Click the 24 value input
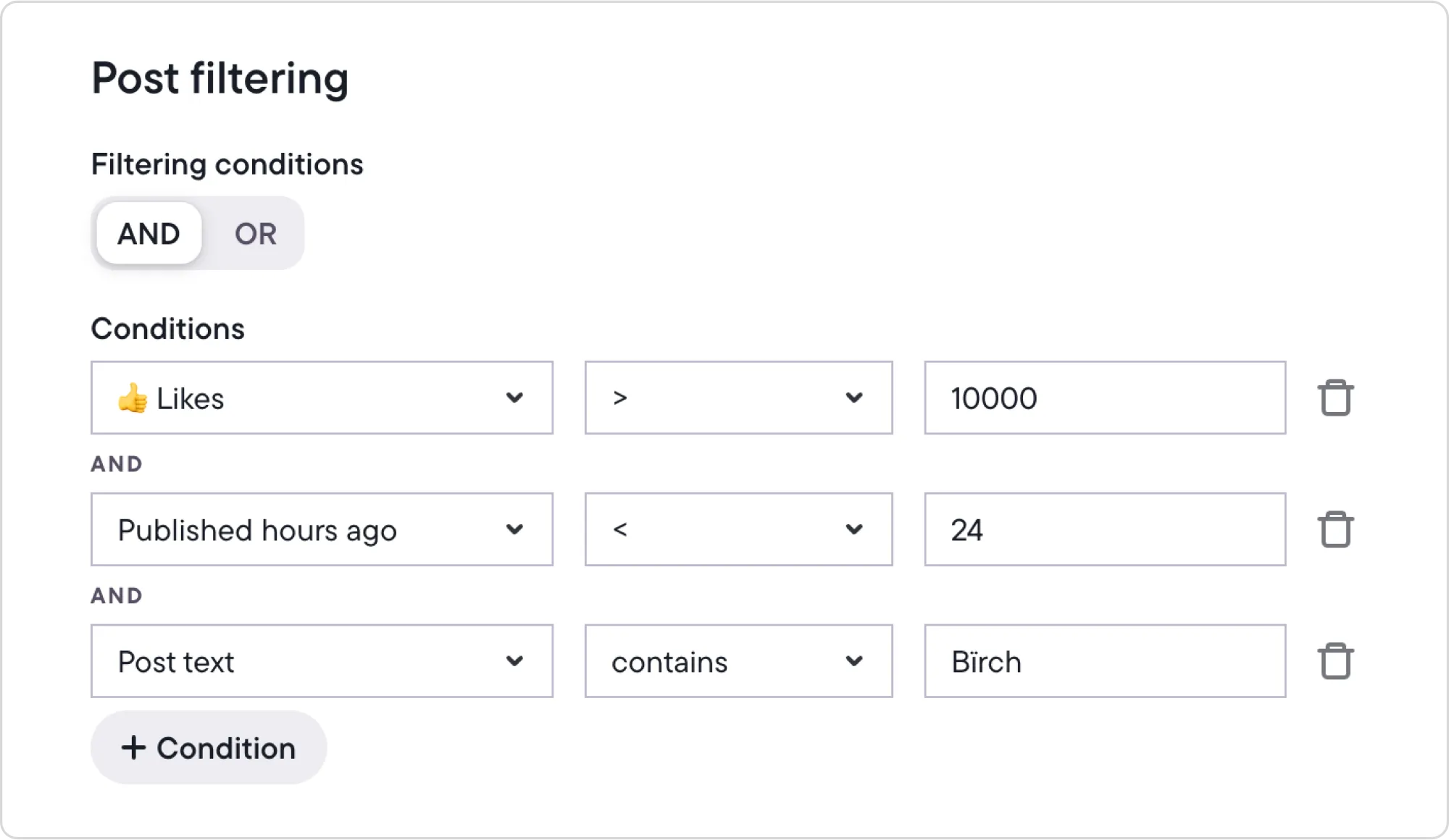1449x840 pixels. click(1104, 529)
